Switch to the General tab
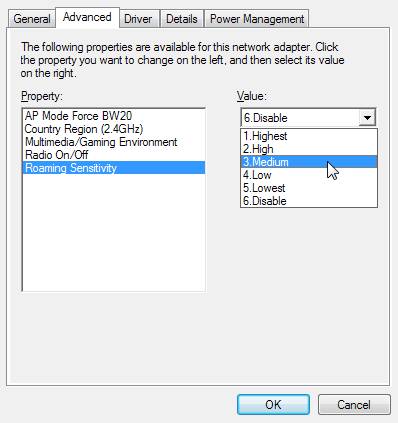 (31, 19)
